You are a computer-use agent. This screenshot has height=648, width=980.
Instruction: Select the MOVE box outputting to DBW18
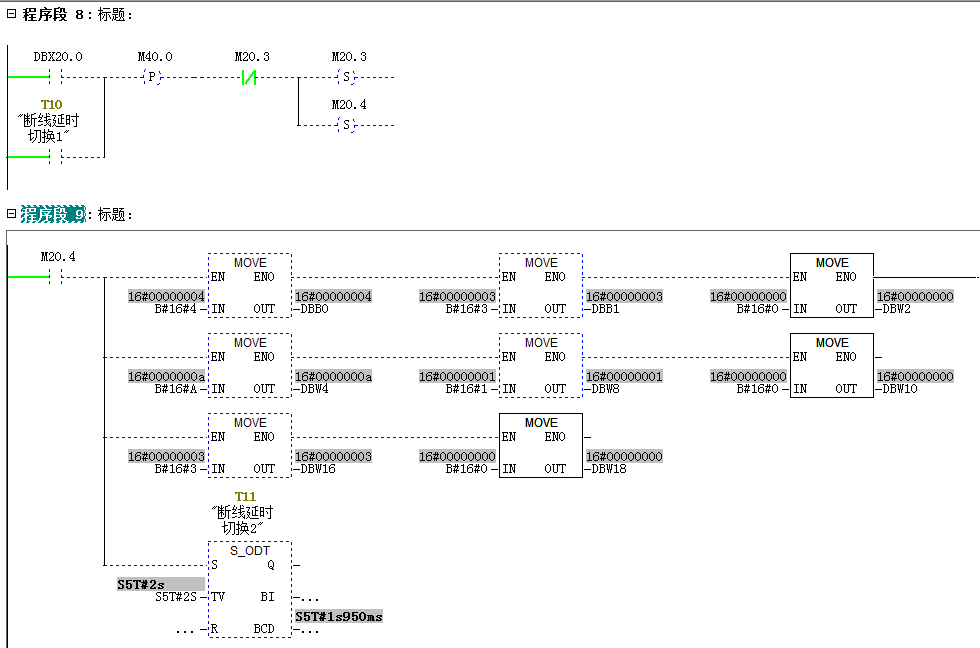point(540,445)
